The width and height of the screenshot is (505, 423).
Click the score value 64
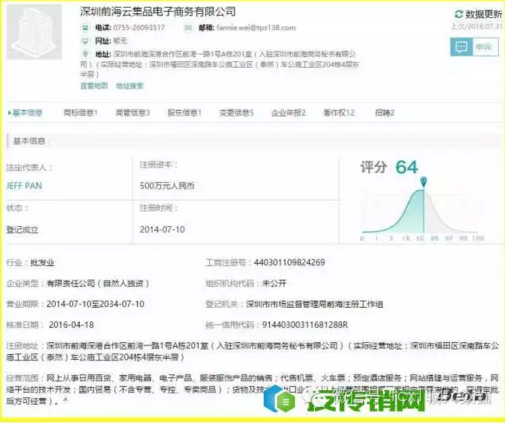coord(406,167)
